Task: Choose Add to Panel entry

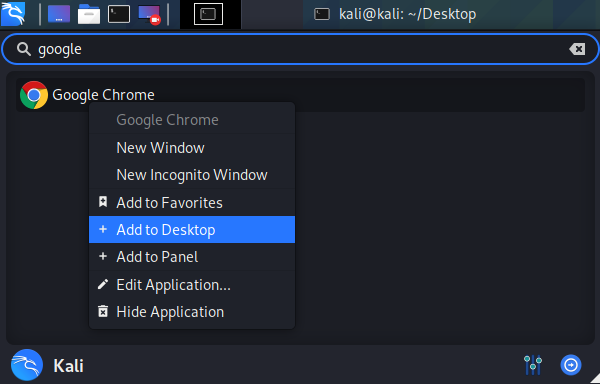Action: coord(192,257)
